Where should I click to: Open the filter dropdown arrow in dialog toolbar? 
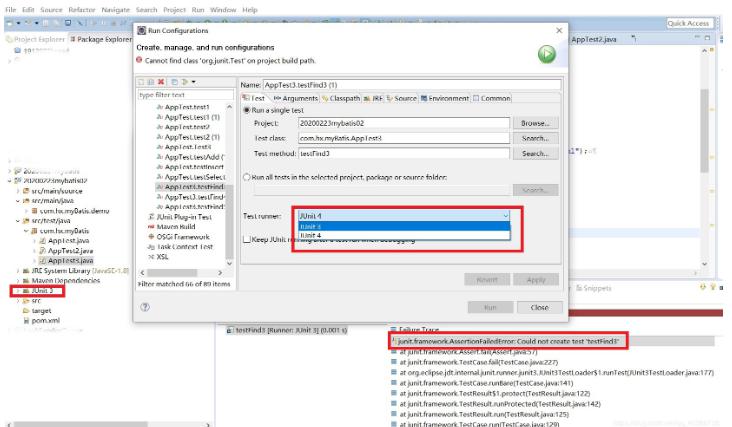click(194, 82)
